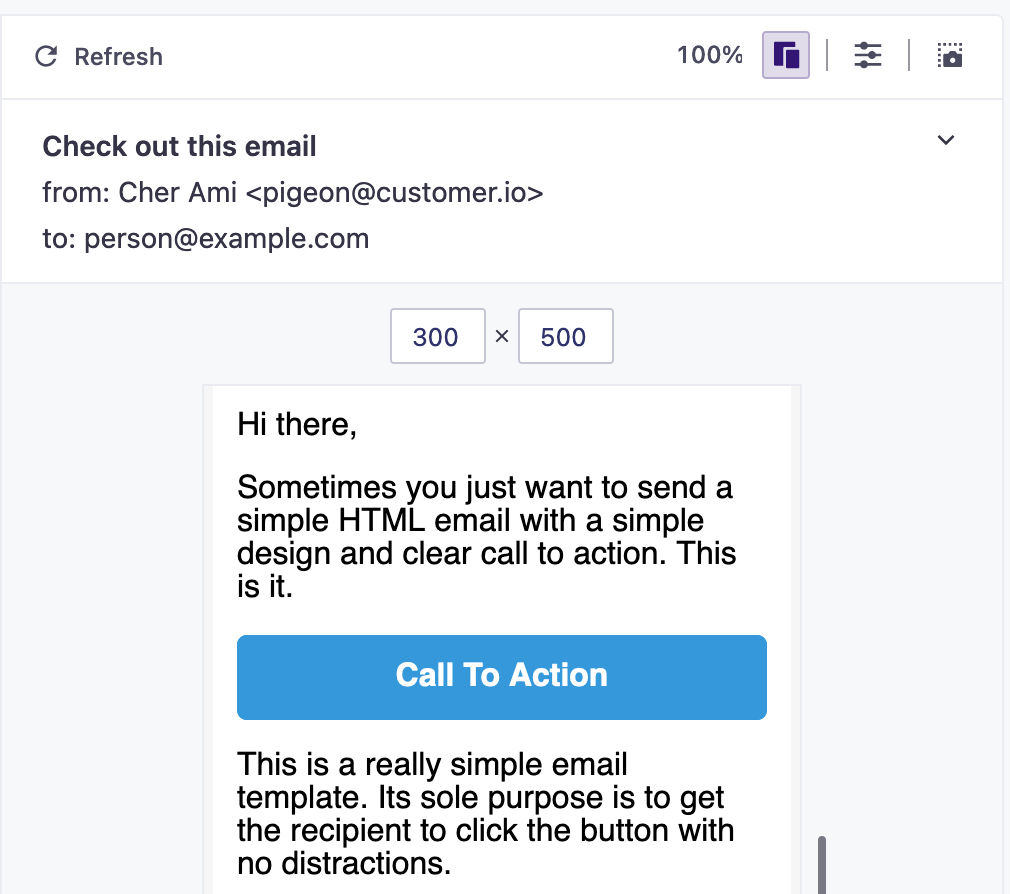Image resolution: width=1010 pixels, height=894 pixels.
Task: Collapse email header with the chevron
Action: pos(946,140)
